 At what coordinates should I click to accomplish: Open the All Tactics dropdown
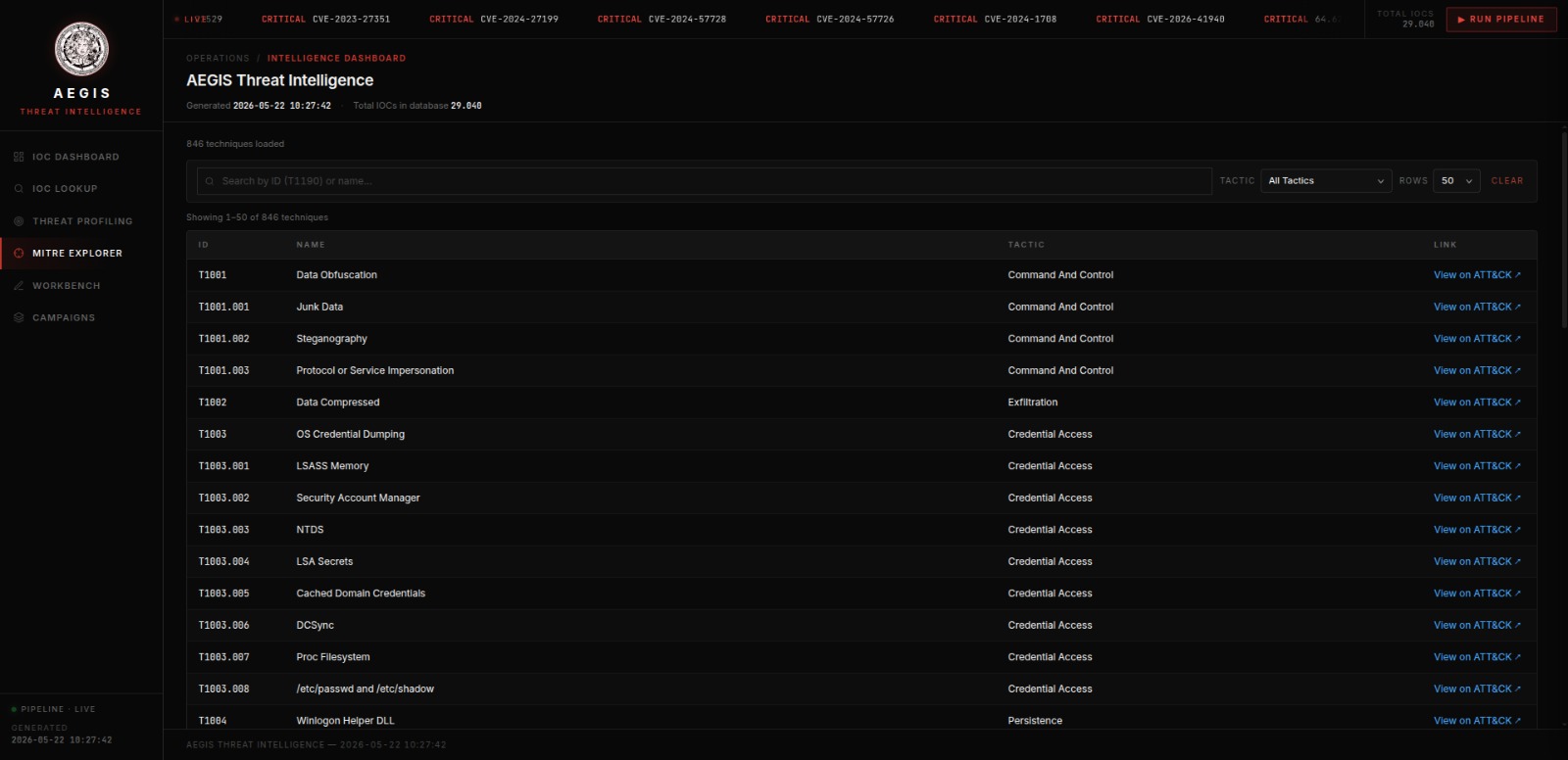click(x=1326, y=181)
